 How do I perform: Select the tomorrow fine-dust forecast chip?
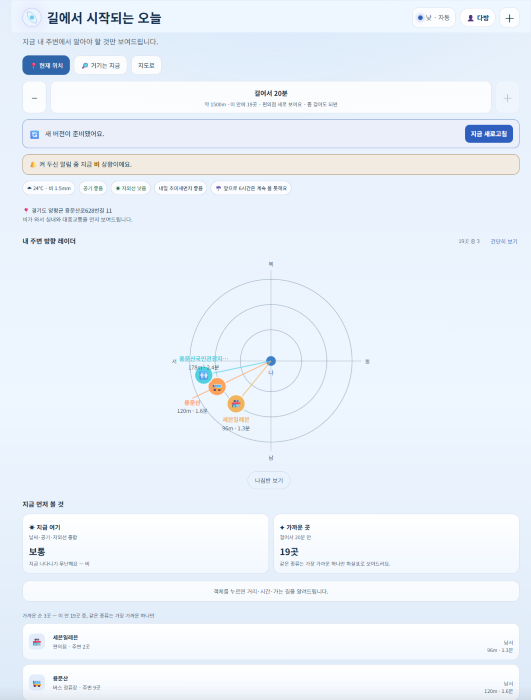click(x=181, y=188)
